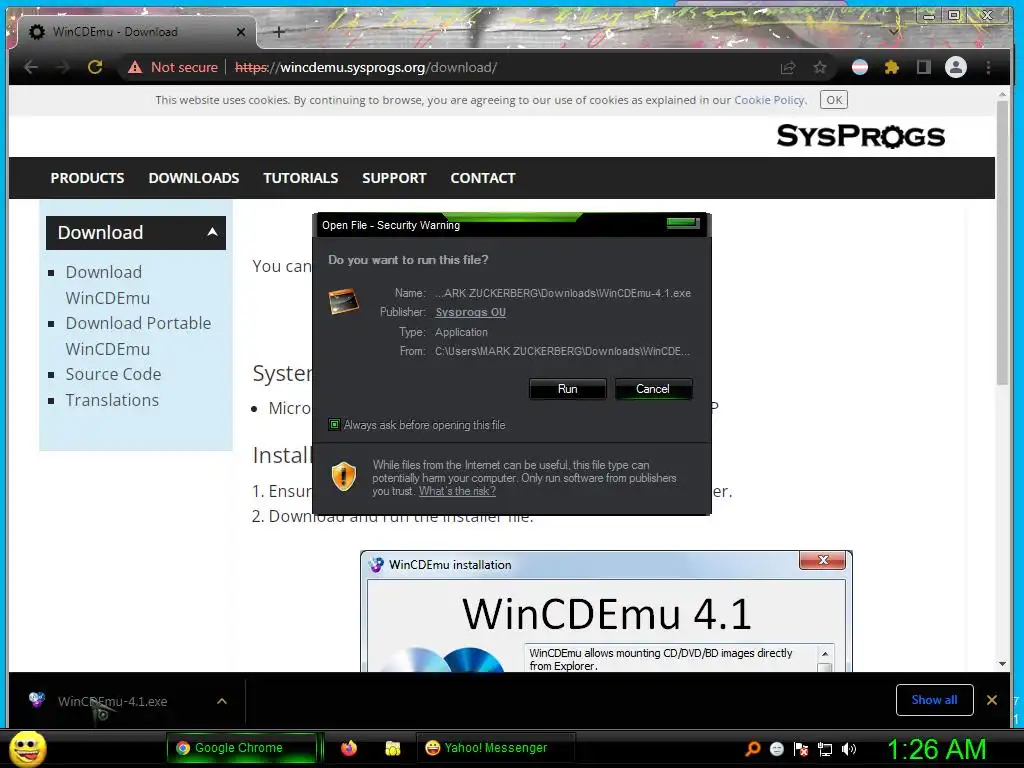This screenshot has width=1024, height=768.
Task: Click the magnifier icon in system tray
Action: [x=752, y=749]
